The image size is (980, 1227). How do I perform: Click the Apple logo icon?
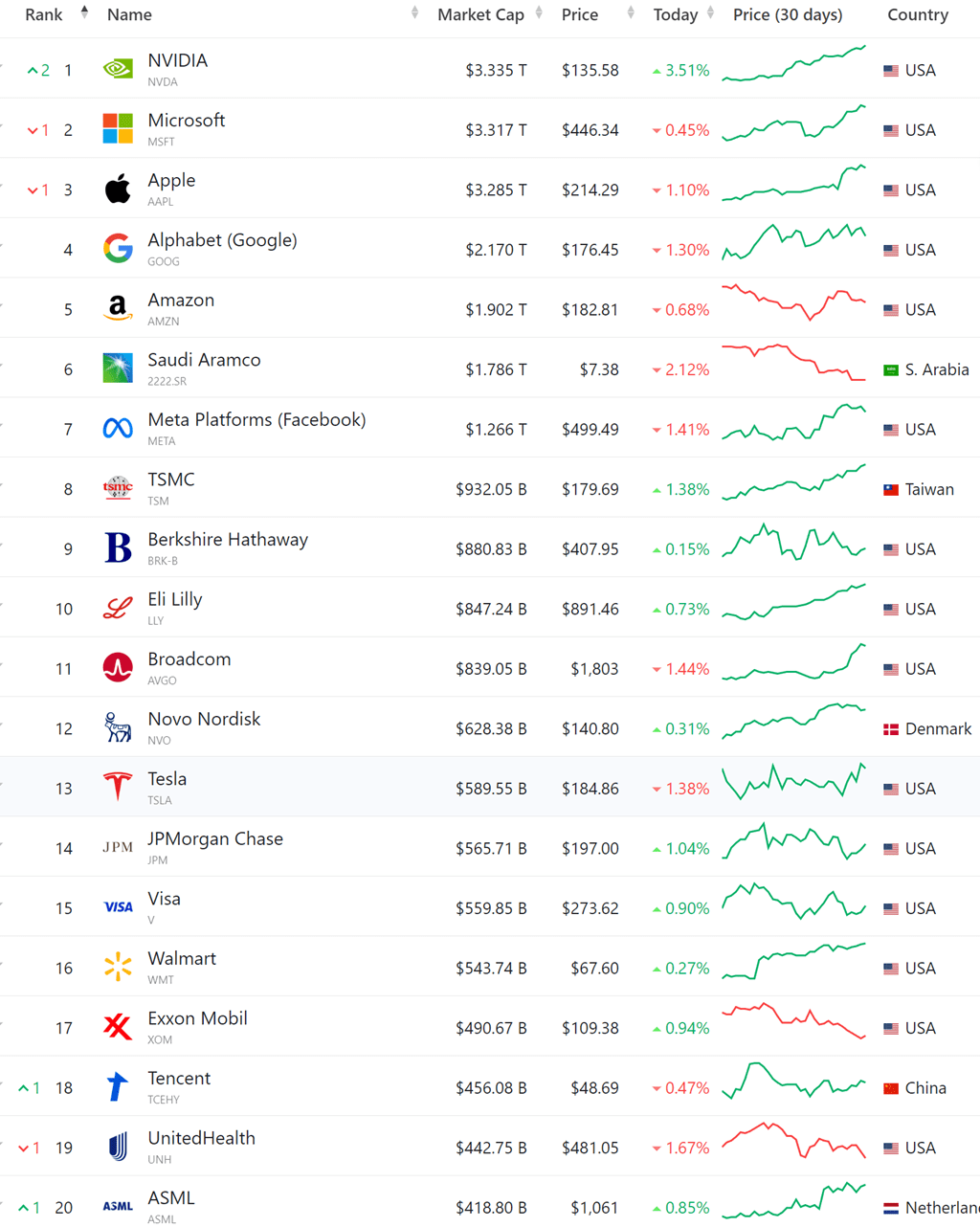(118, 189)
